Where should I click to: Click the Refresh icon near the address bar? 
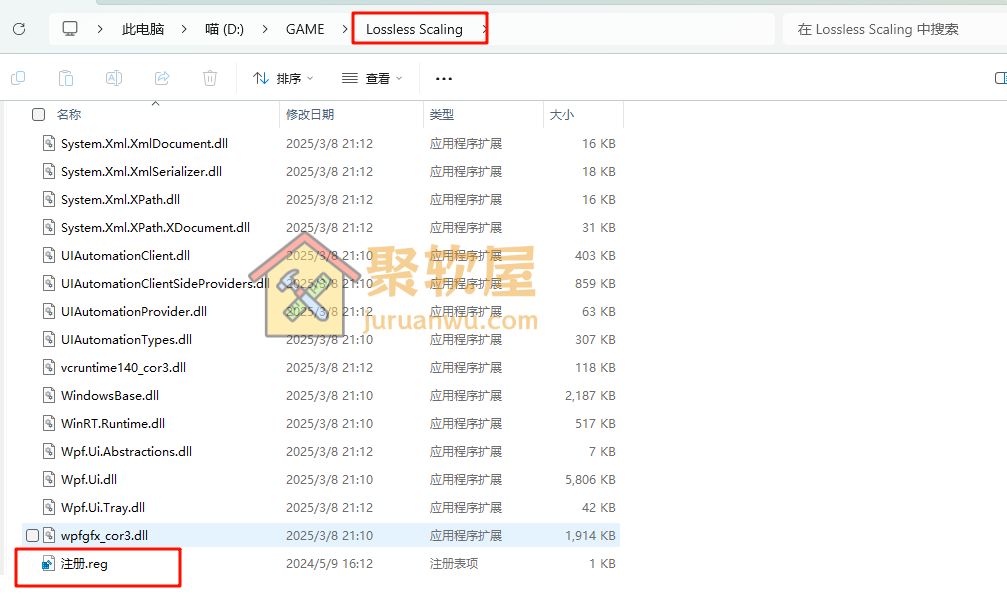18,28
